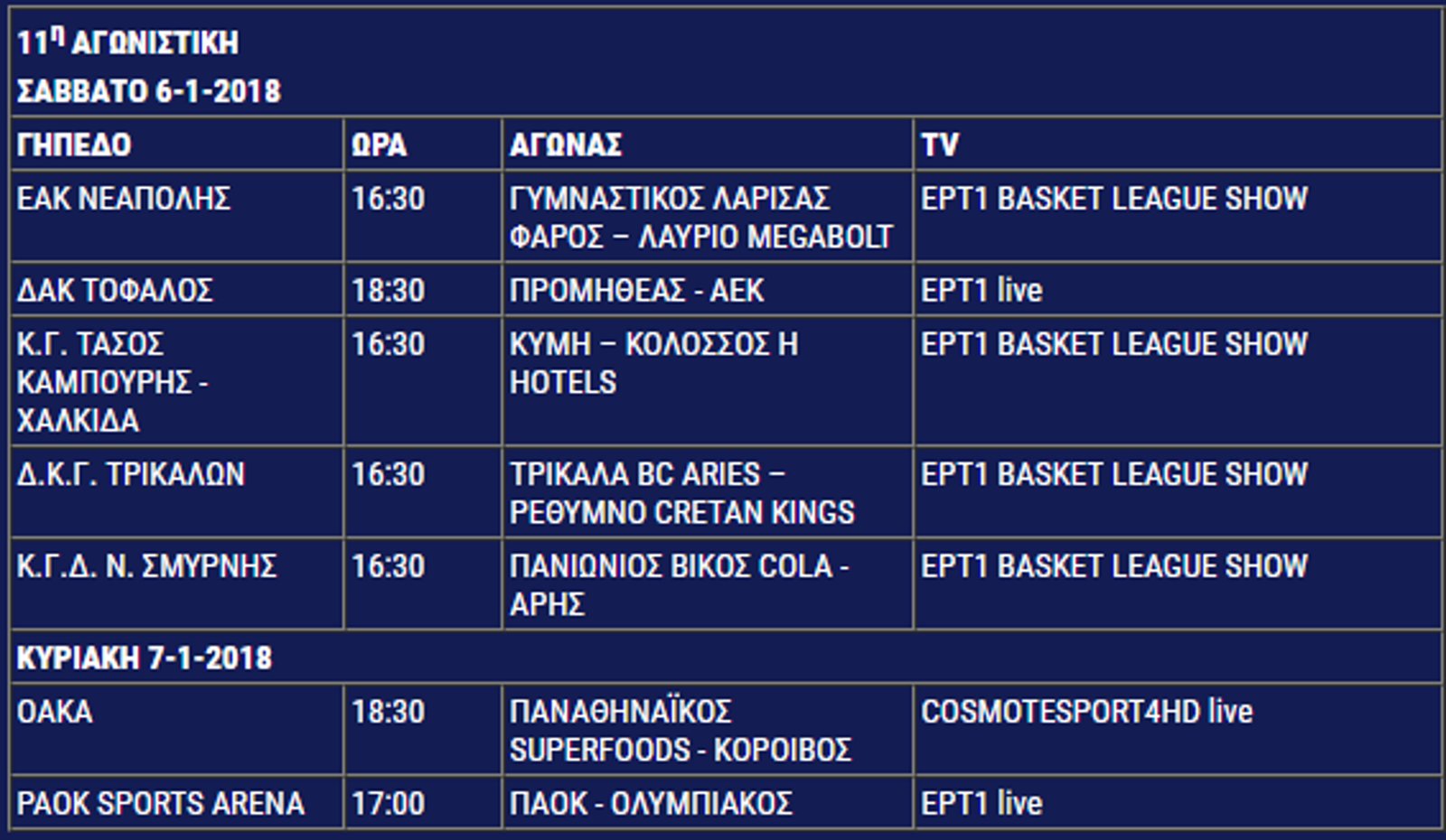The width and height of the screenshot is (1446, 840).
Task: Click the "ΠΑΝΙΩΝΙΟΣ ΒΙΚΟΣ COLA - ΑΡΗΣ" match
Action: (x=679, y=584)
